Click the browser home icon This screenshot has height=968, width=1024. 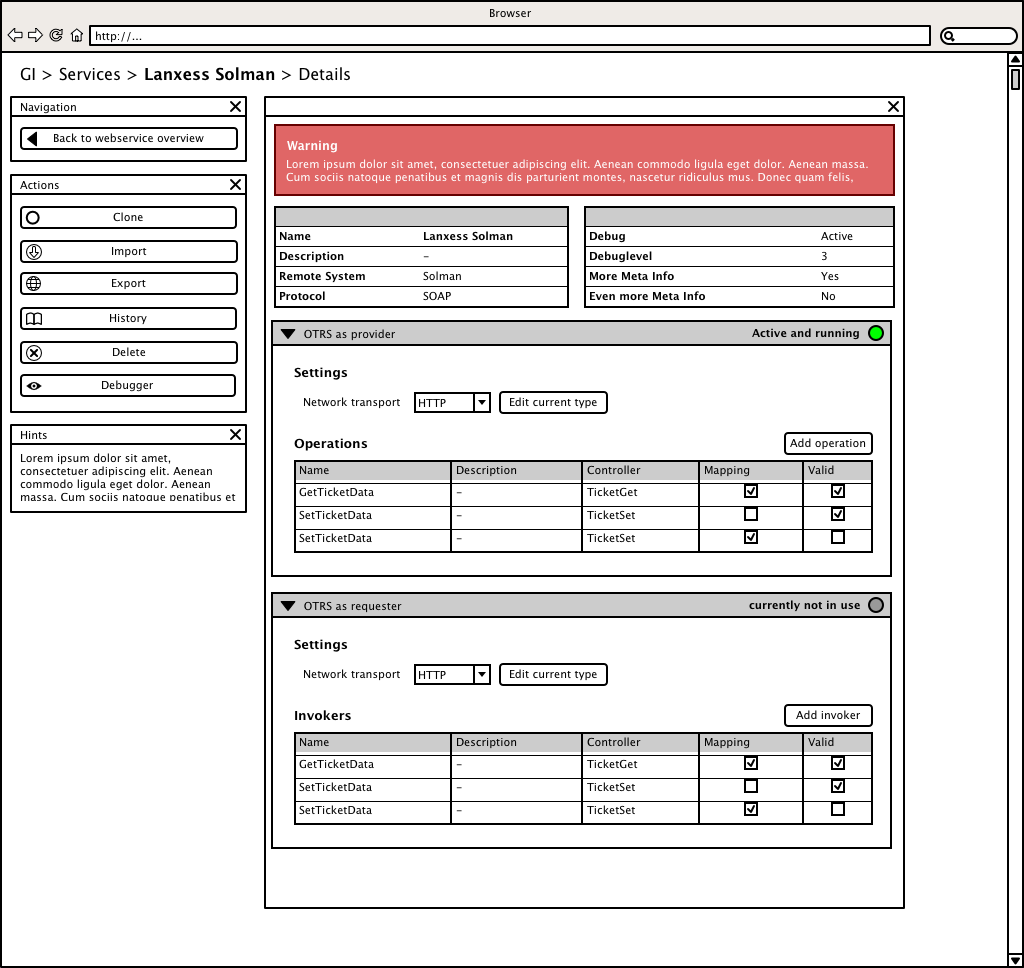coord(76,35)
